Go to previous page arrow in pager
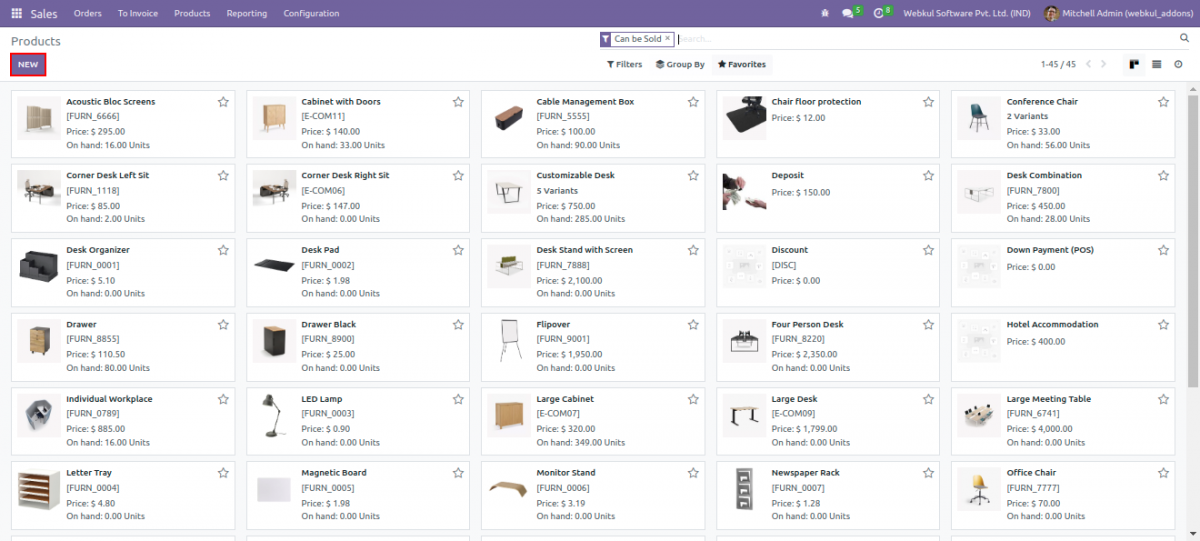 (x=1088, y=64)
